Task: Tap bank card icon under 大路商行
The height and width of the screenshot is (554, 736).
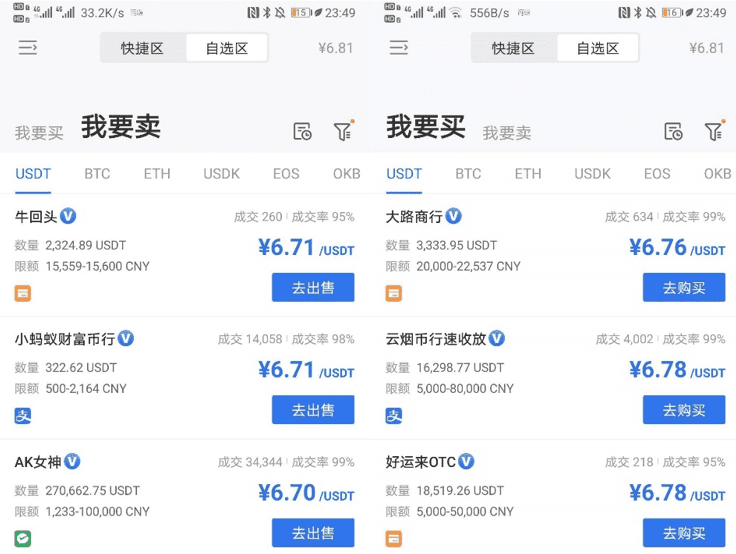Action: pos(393,293)
